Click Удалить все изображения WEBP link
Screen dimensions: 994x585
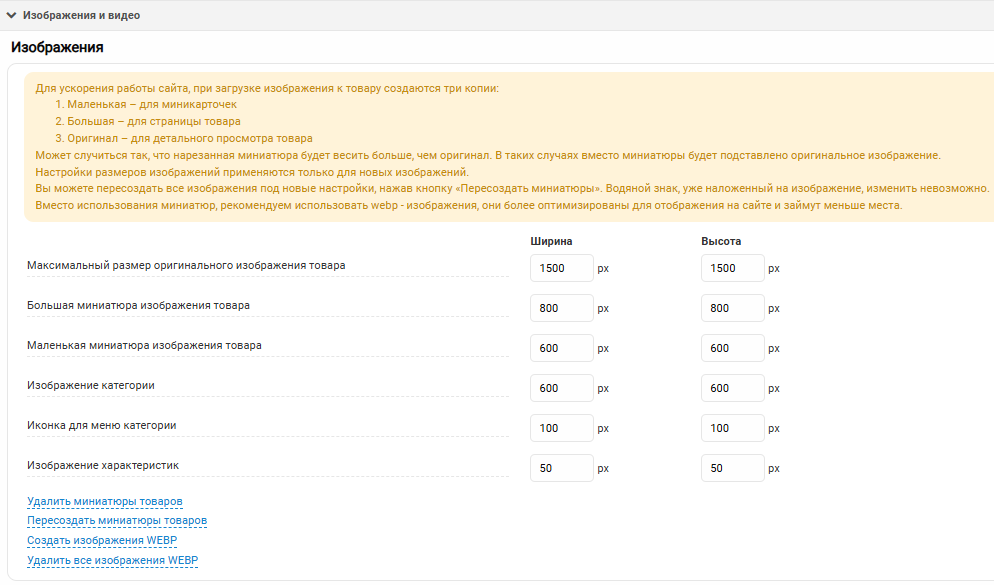coord(113,561)
